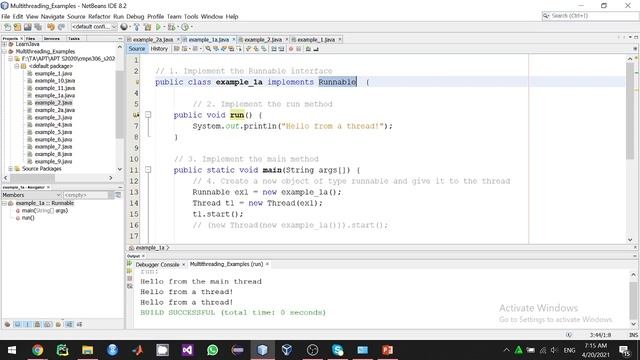Click the Redo toolbar icon

tap(61, 27)
